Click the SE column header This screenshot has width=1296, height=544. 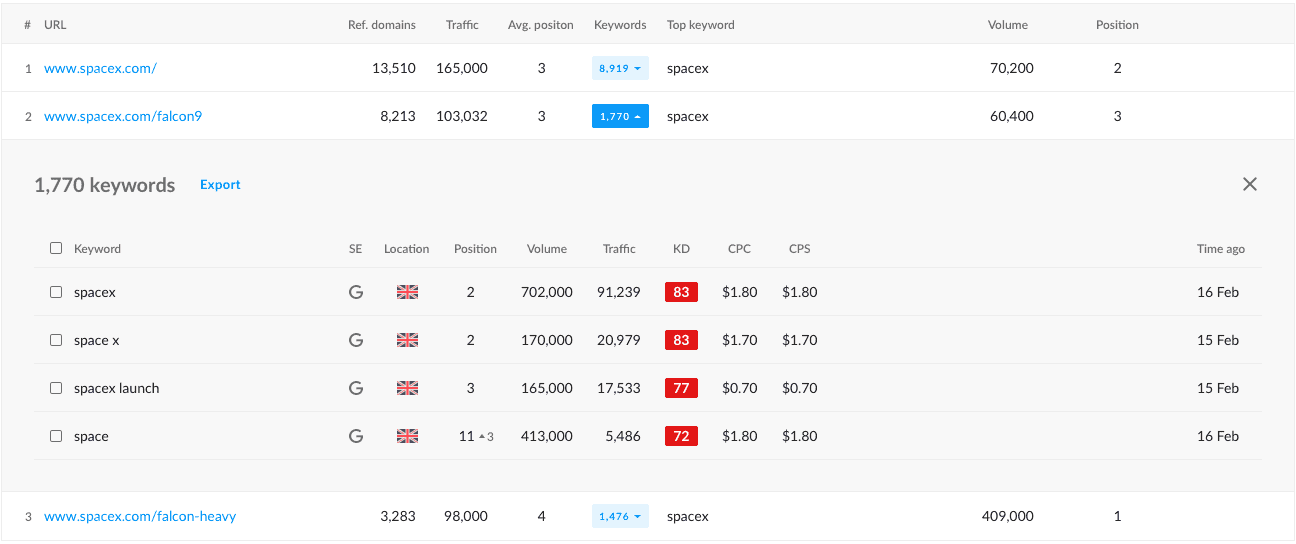(x=355, y=249)
